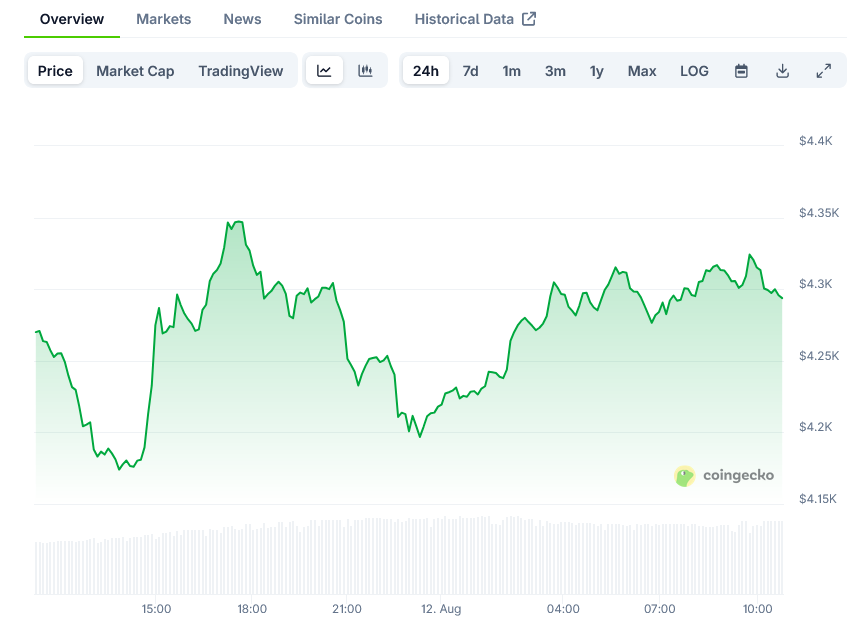Screen dimensions: 847x623
Task: Show Max time range
Action: tap(642, 71)
